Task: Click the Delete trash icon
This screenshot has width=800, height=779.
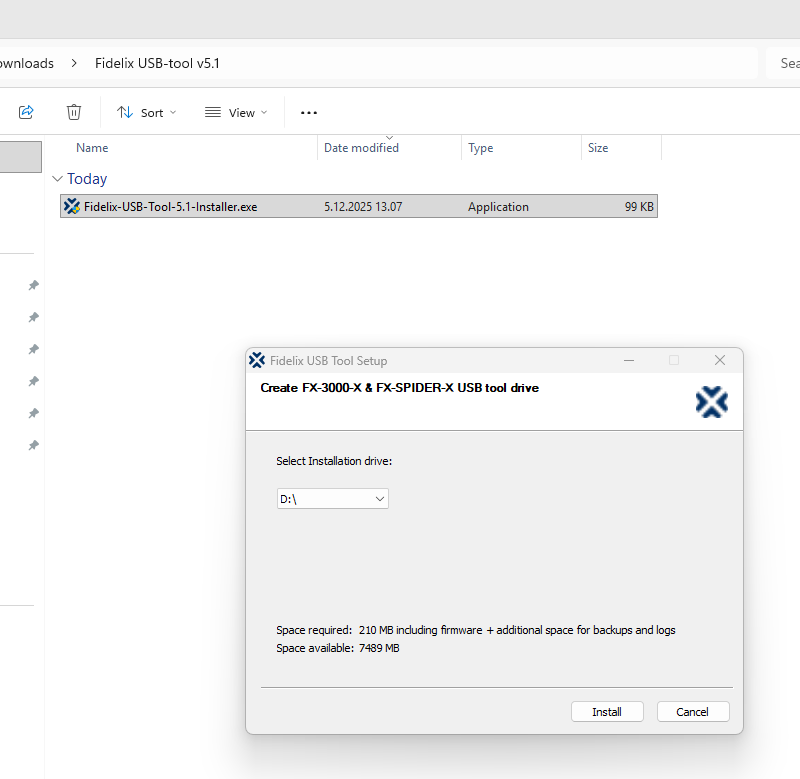Action: [x=74, y=111]
